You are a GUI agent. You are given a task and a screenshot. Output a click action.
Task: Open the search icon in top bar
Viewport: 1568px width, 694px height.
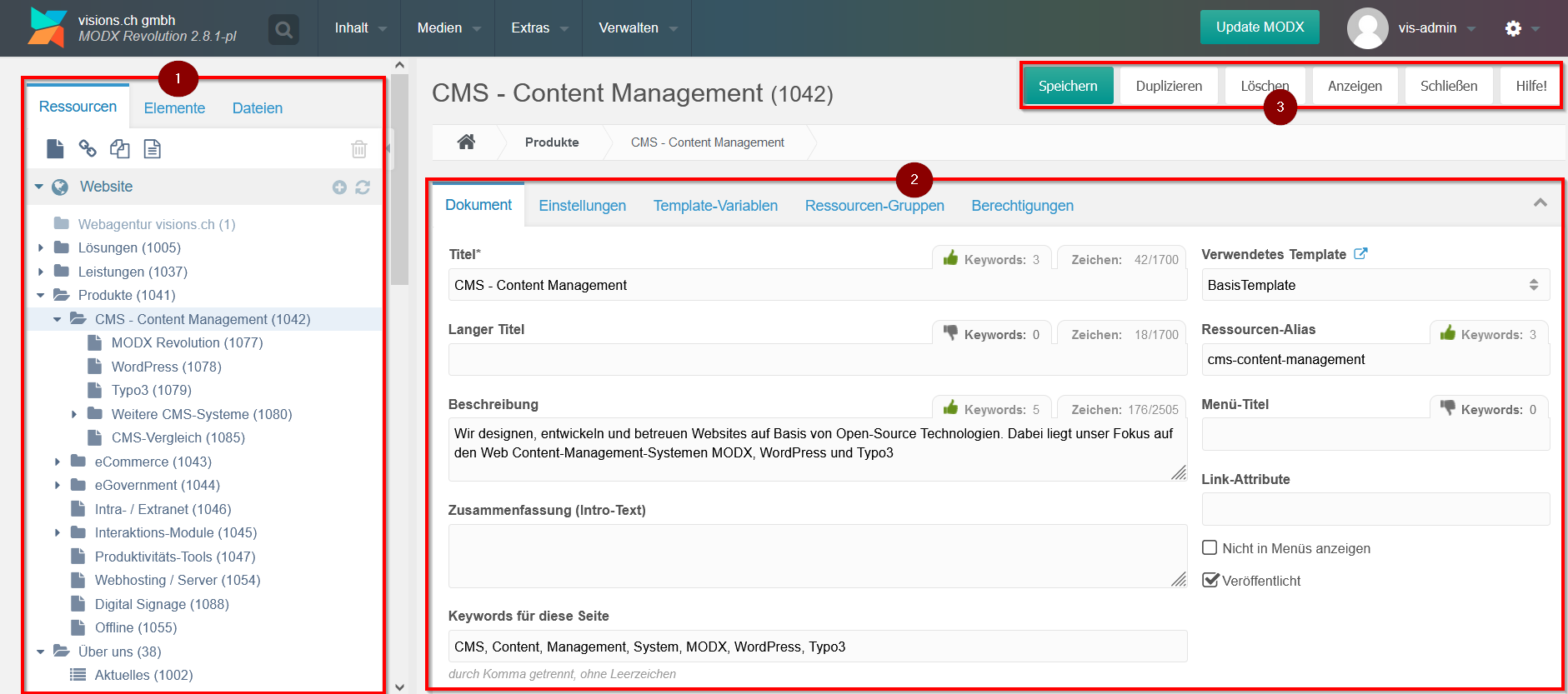[283, 31]
